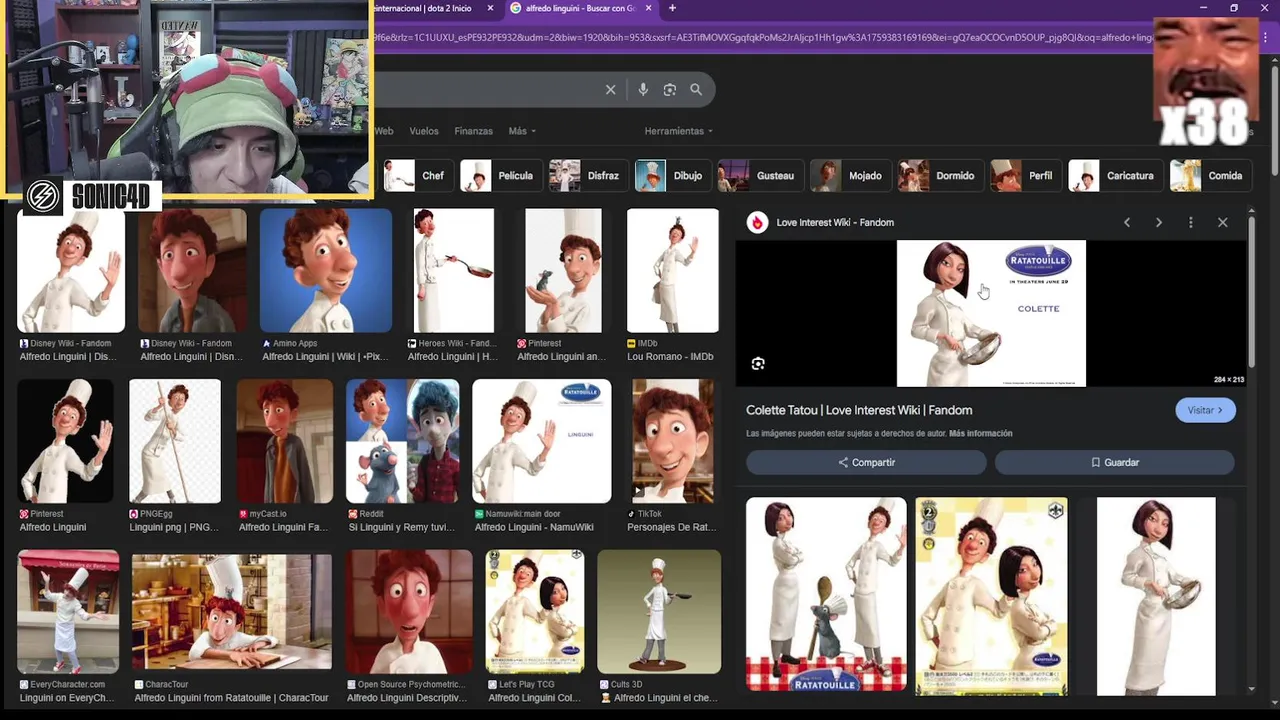Click the Lens icon on Colette preview image

point(758,364)
